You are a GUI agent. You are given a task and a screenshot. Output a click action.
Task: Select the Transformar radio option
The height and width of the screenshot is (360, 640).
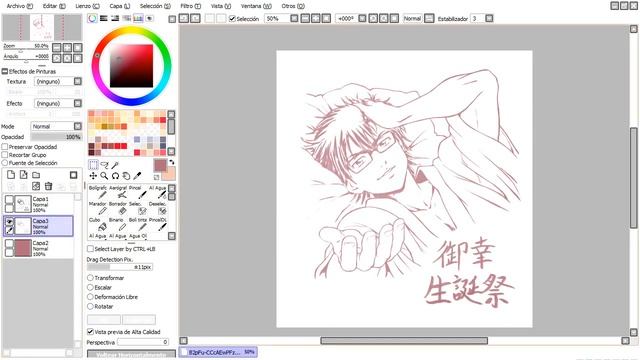90,278
